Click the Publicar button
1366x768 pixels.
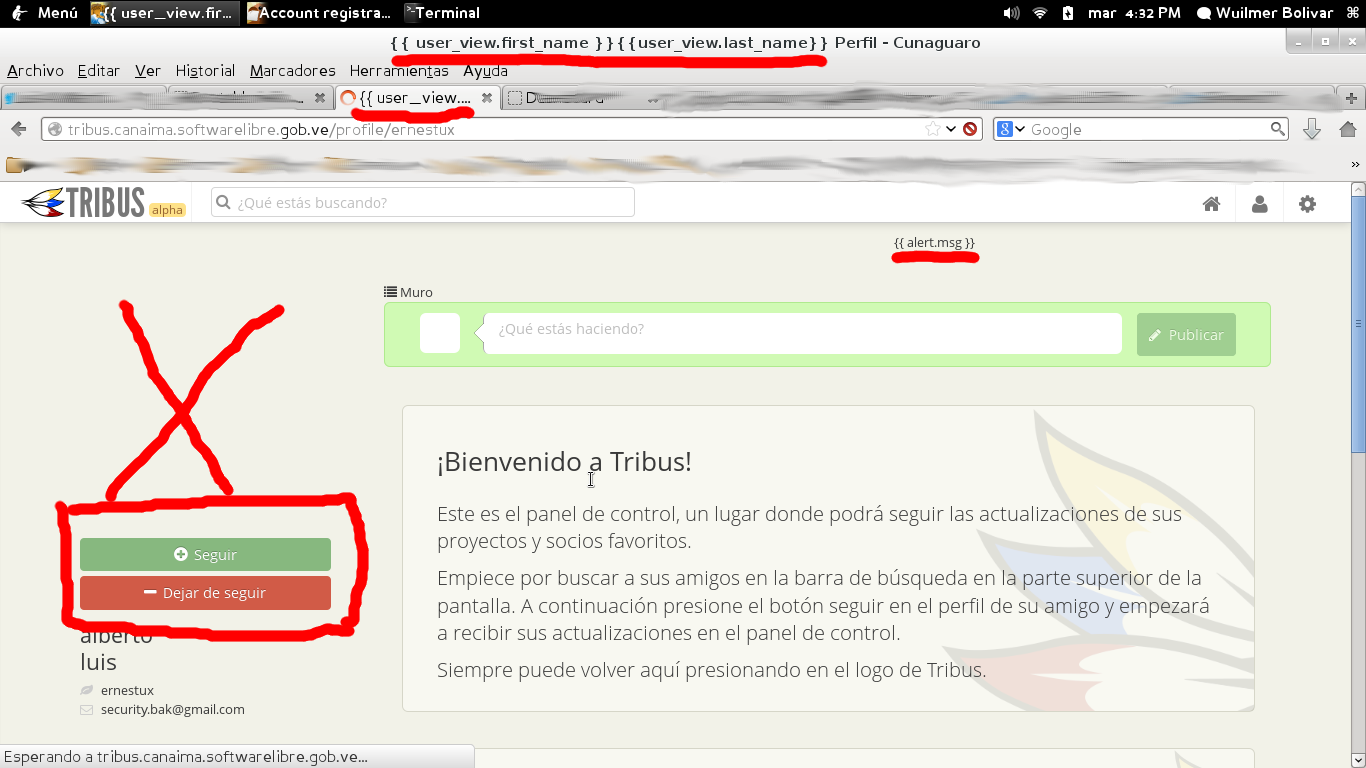1186,335
